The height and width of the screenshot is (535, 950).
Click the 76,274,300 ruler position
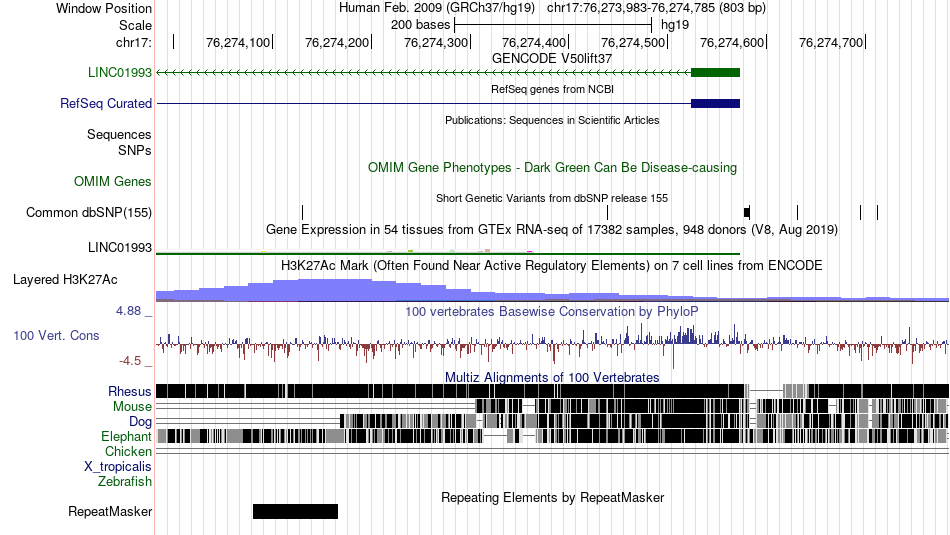[x=436, y=42]
